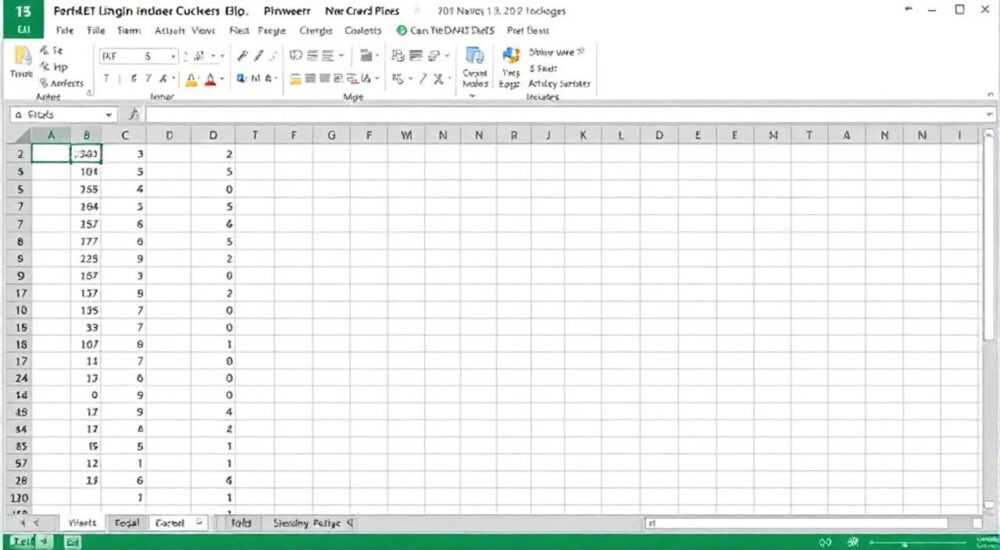Toggle the yellow highlighted alignment button
This screenshot has height=550, width=1000.
click(295, 79)
